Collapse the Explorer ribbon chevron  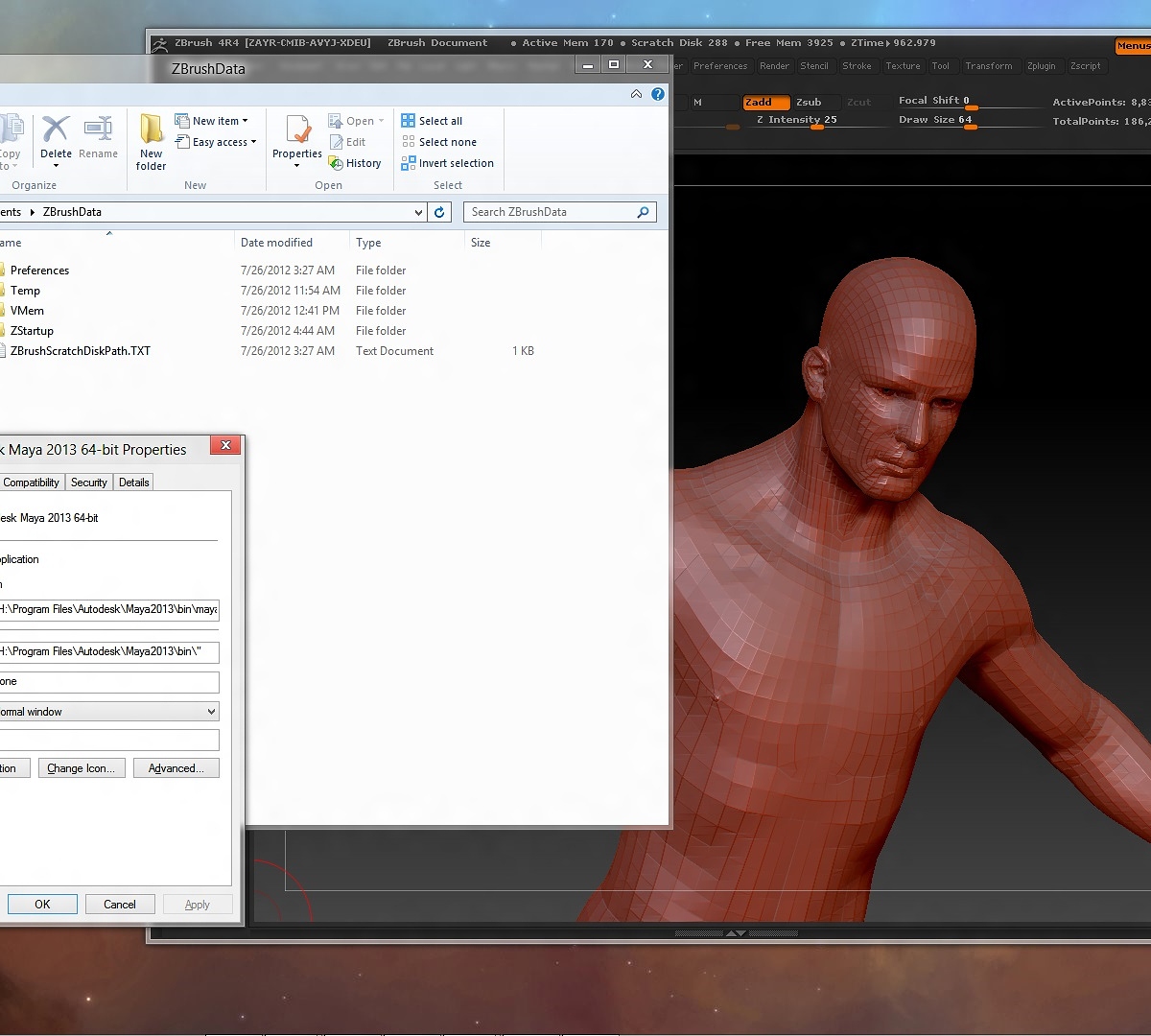tap(636, 94)
